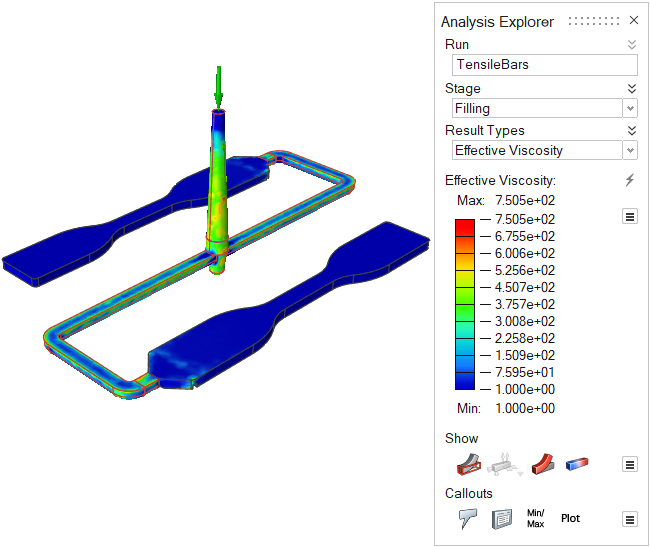Close the Analysis Explorer panel

click(x=633, y=20)
